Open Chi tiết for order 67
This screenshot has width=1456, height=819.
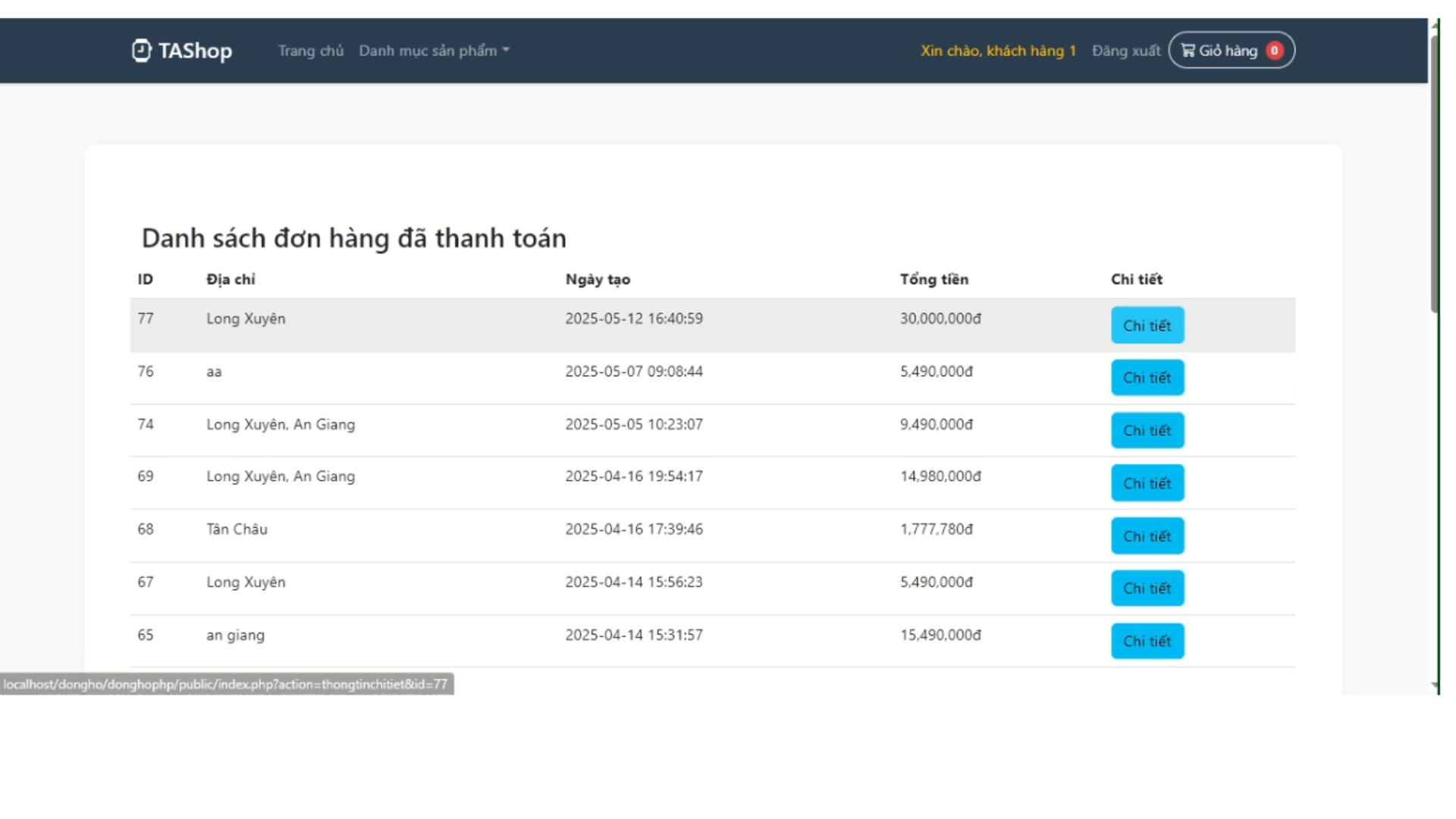1147,588
